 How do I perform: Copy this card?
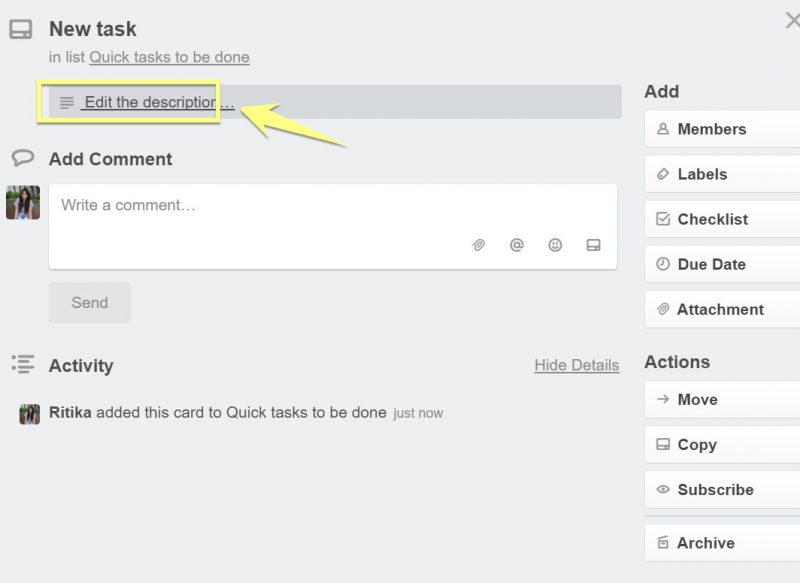click(722, 444)
